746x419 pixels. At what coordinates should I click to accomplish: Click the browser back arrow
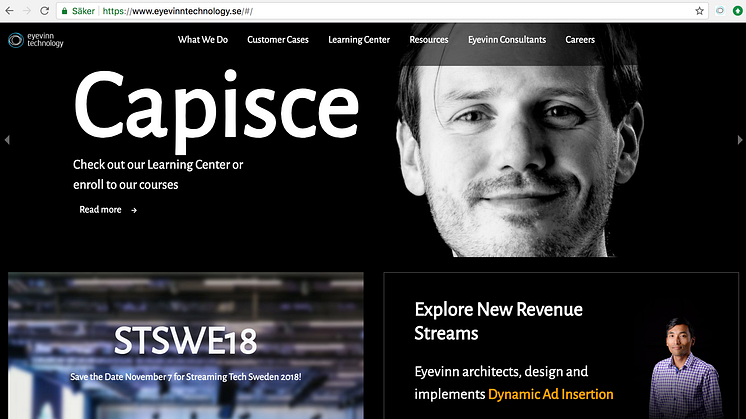10,10
